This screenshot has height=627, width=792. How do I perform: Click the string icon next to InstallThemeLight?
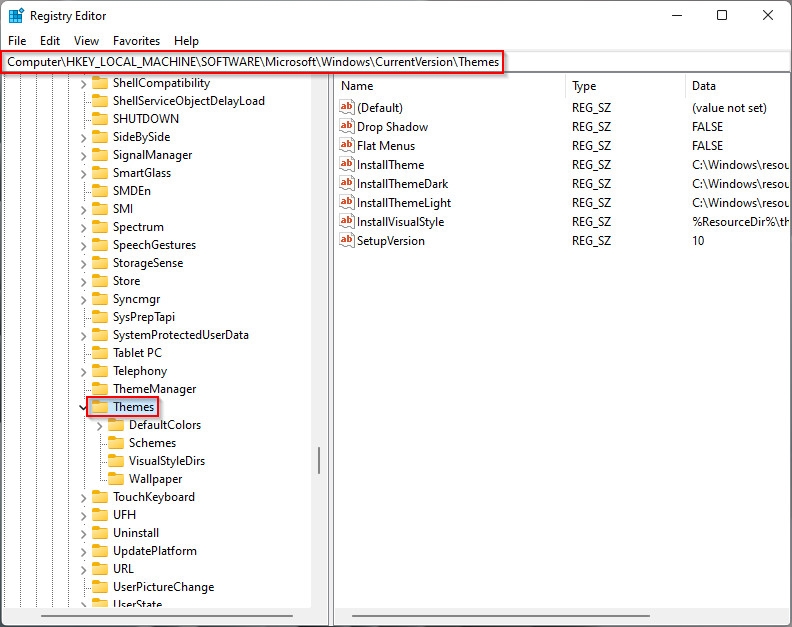pos(346,202)
